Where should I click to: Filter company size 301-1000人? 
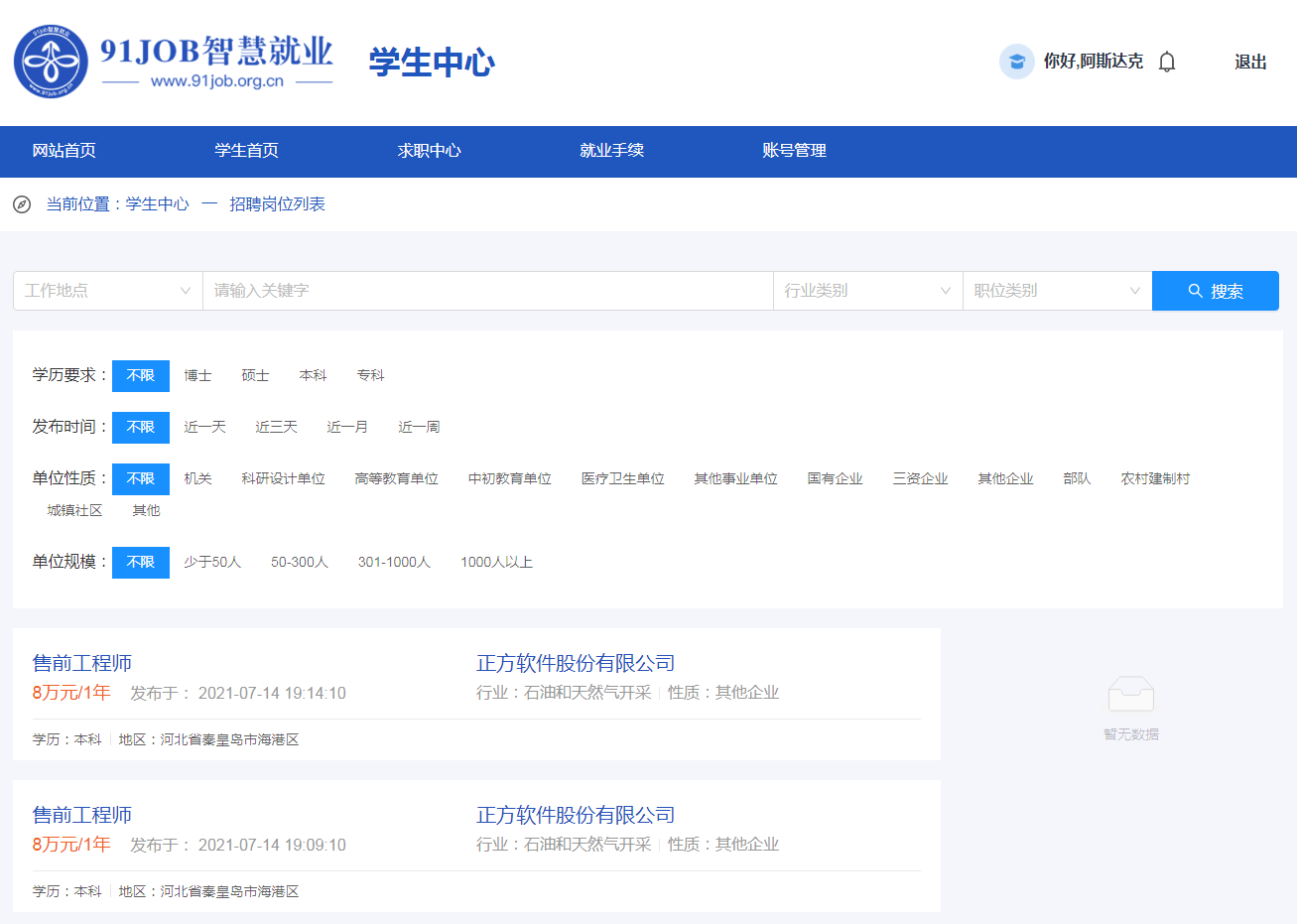pos(394,563)
